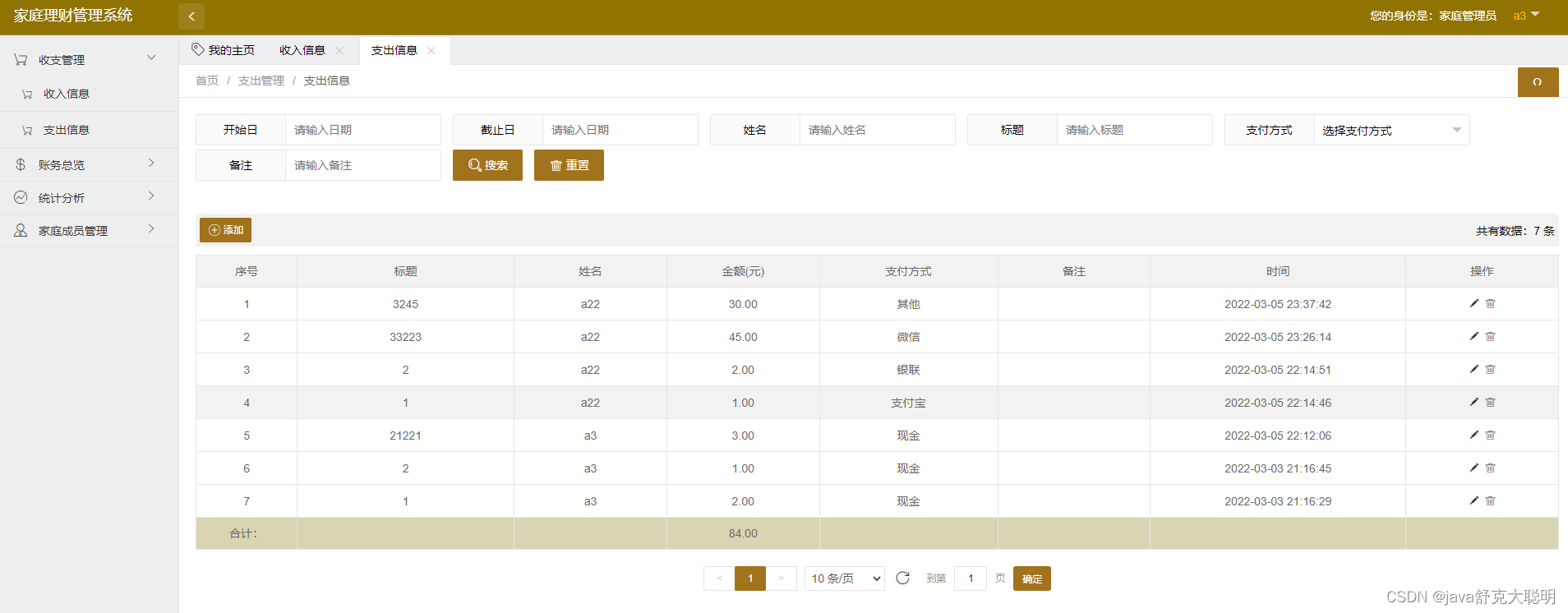Switch to the 收入信息 tab
The image size is (1568, 613).
pyautogui.click(x=302, y=50)
